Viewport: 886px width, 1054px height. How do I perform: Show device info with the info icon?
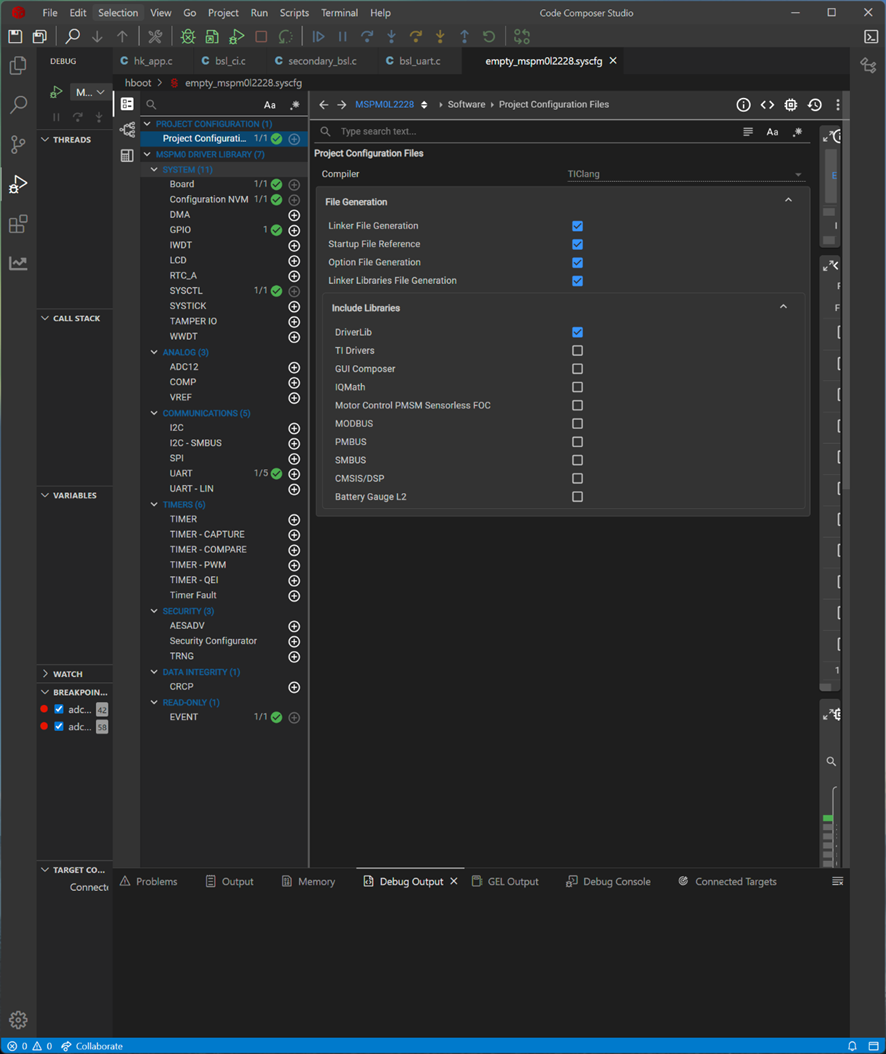point(743,105)
